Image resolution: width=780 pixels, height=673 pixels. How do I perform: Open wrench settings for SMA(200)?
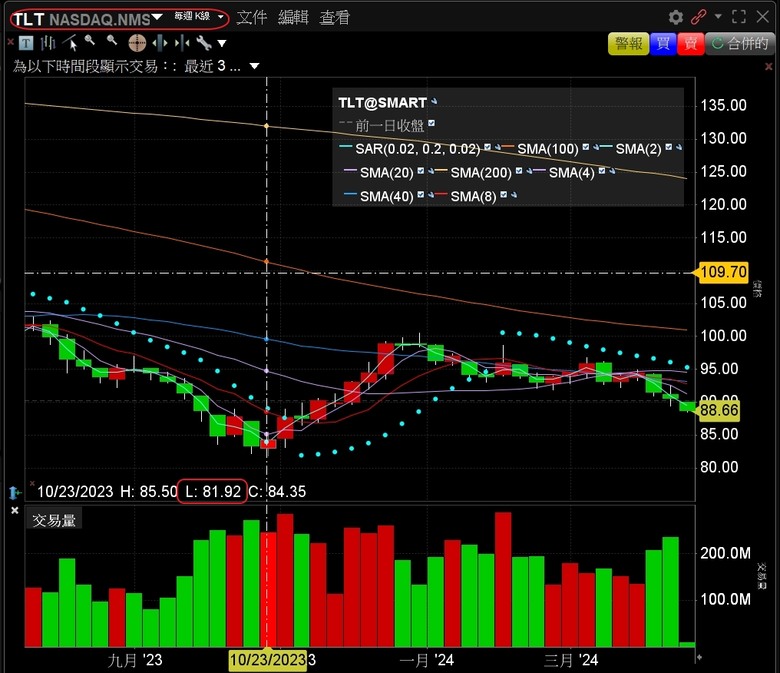coord(529,171)
